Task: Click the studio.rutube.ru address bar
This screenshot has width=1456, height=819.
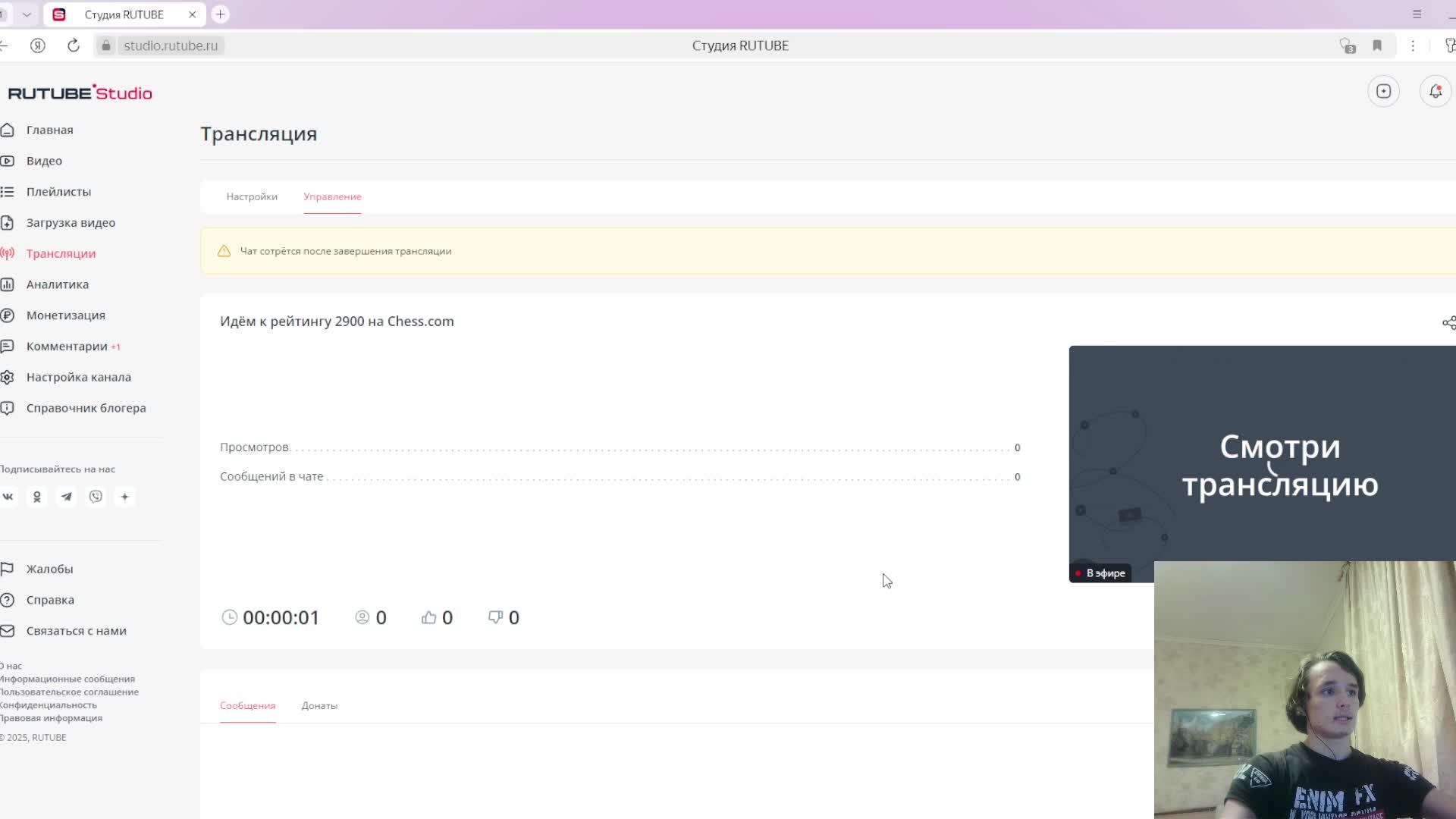Action: pyautogui.click(x=171, y=45)
